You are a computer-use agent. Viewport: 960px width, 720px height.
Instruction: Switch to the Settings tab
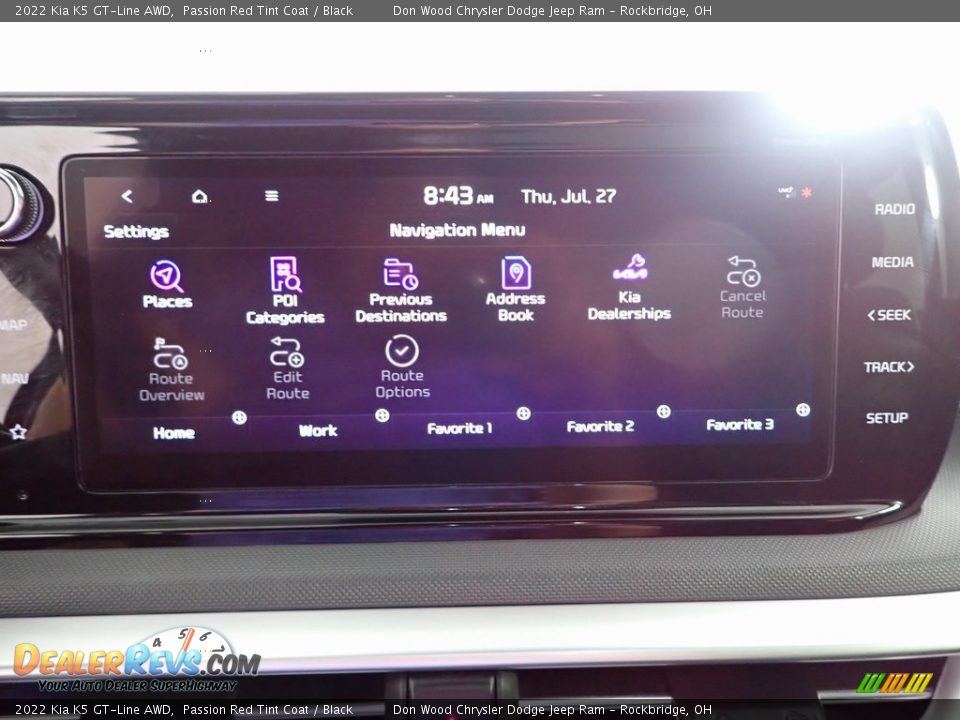137,231
